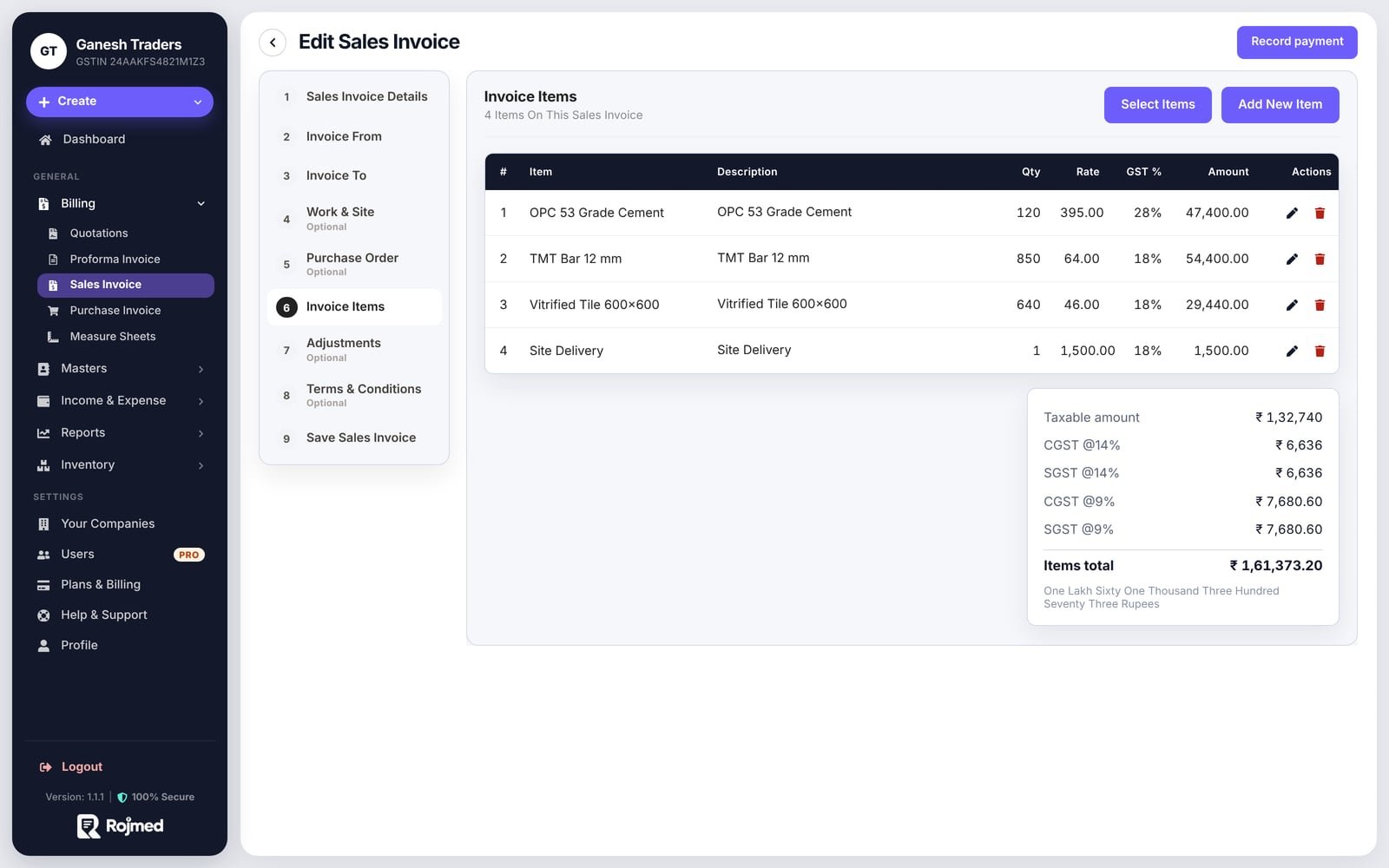Edit the OPC 53 Grade Cement row
The height and width of the screenshot is (868, 1389).
click(x=1292, y=214)
